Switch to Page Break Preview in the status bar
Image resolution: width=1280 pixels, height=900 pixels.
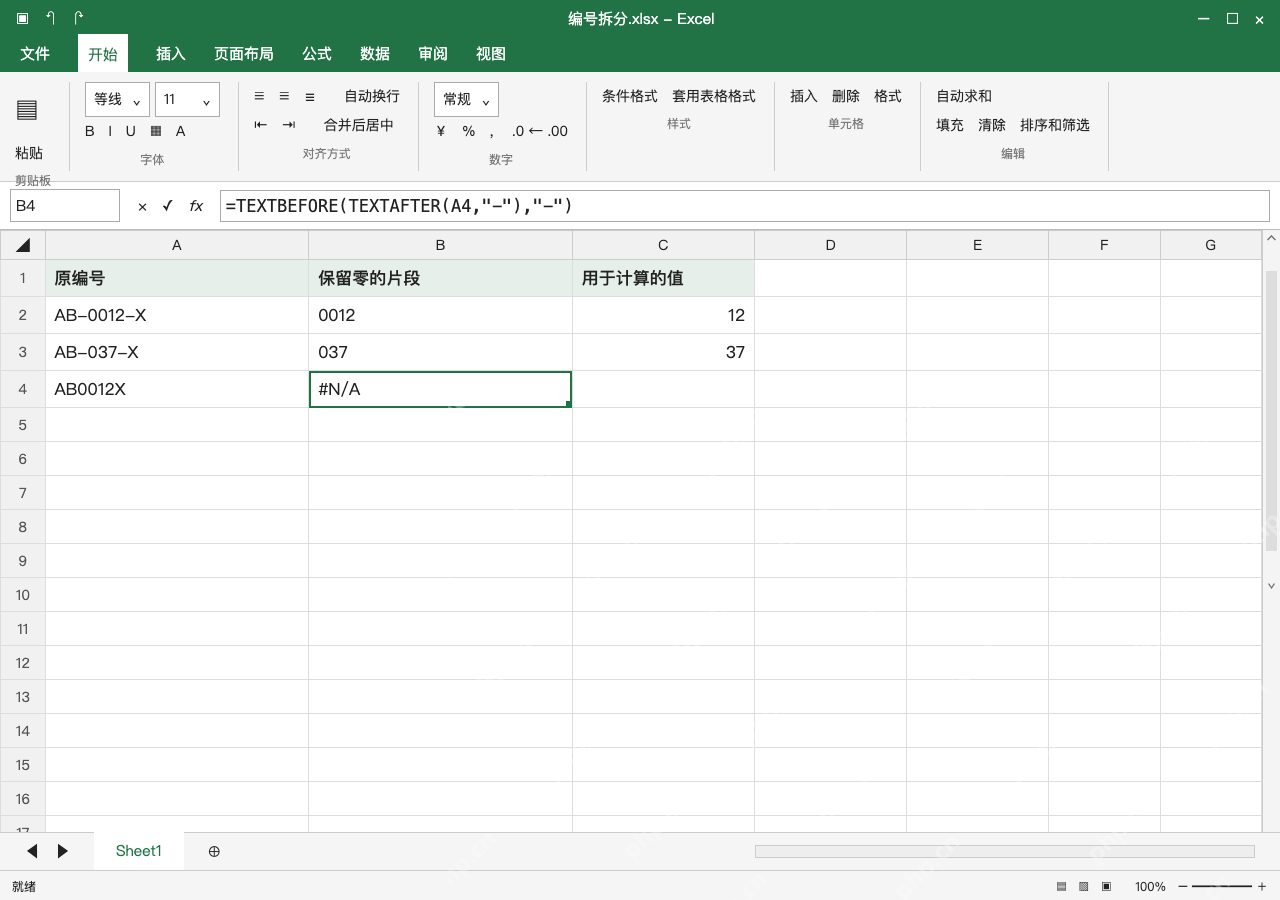[x=1106, y=887]
